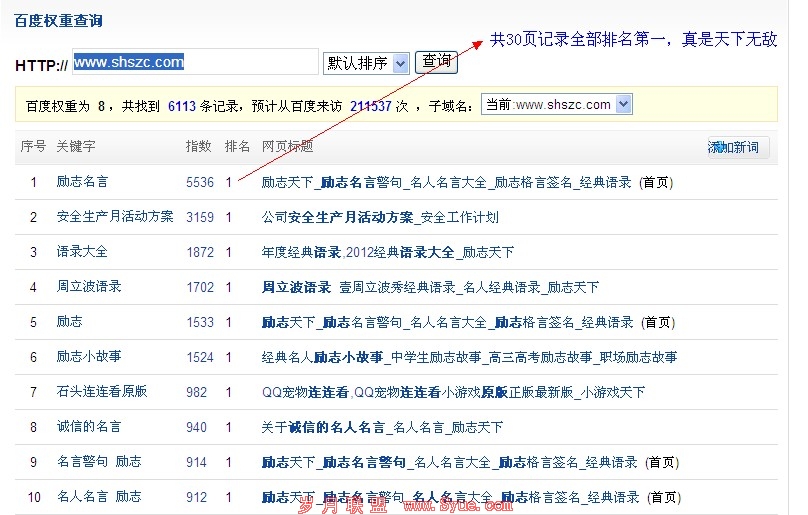Image resolution: width=808 pixels, height=515 pixels.
Task: Click keyword 安全生产月活动方案
Action: 115,217
